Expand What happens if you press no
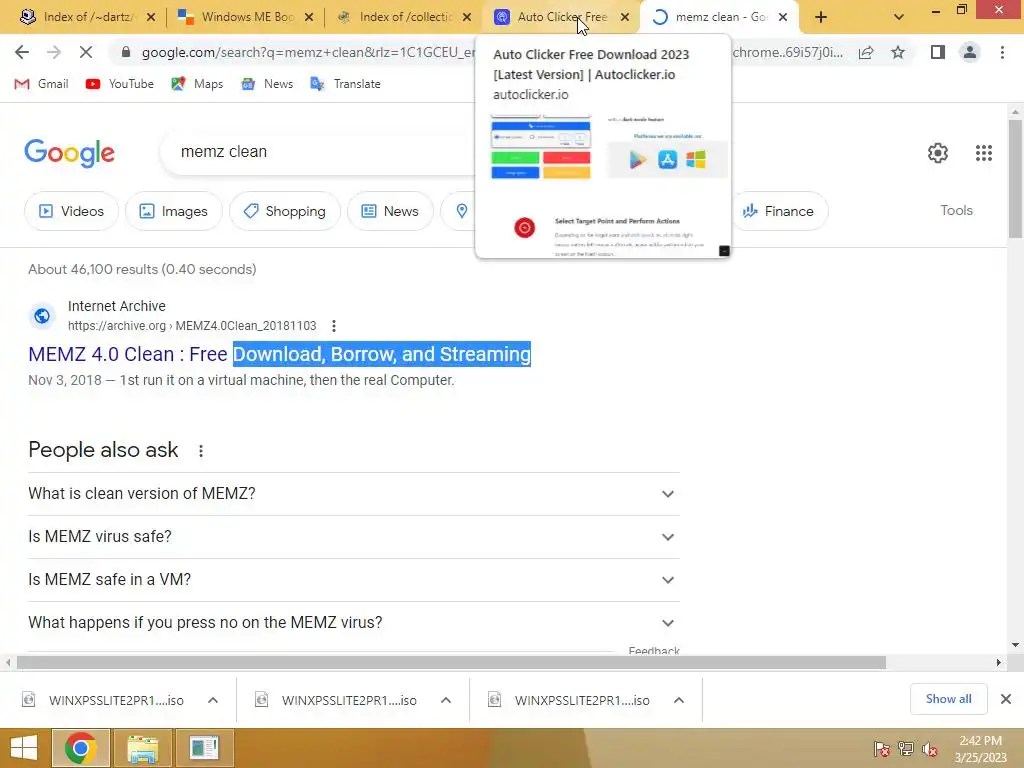This screenshot has width=1024, height=768. click(x=353, y=623)
